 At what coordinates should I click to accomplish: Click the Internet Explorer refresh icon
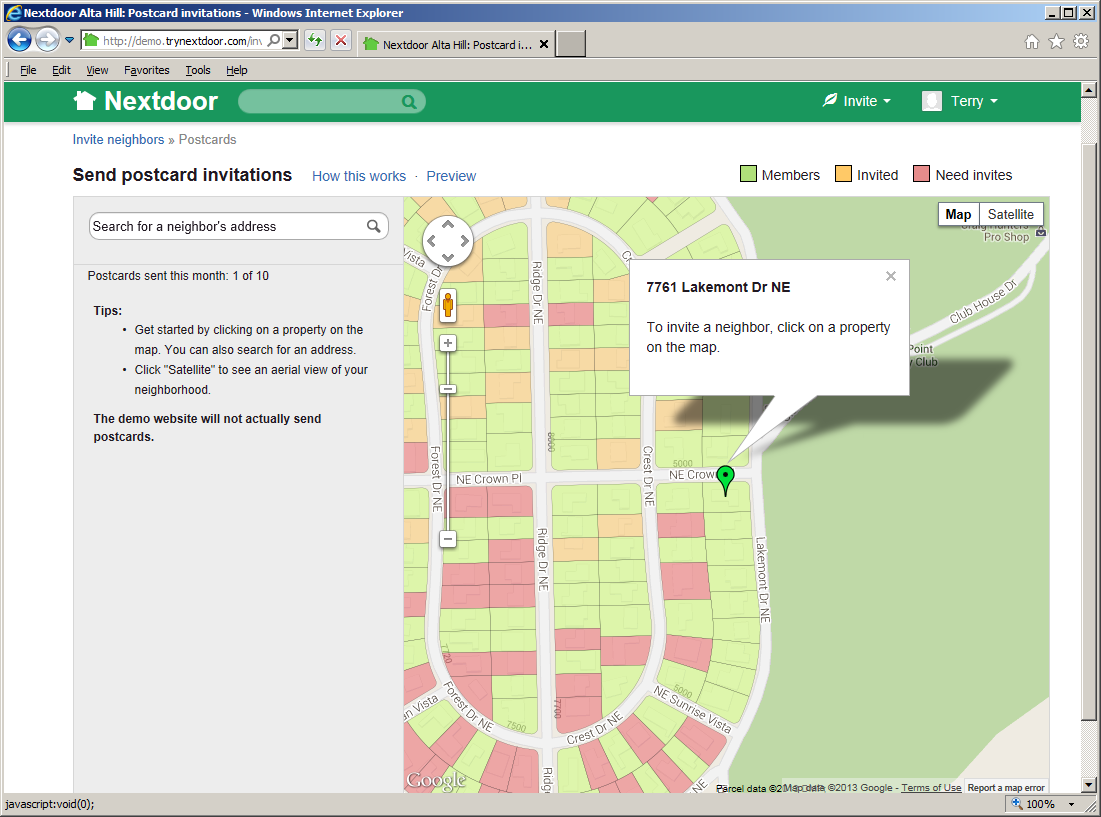coord(317,40)
